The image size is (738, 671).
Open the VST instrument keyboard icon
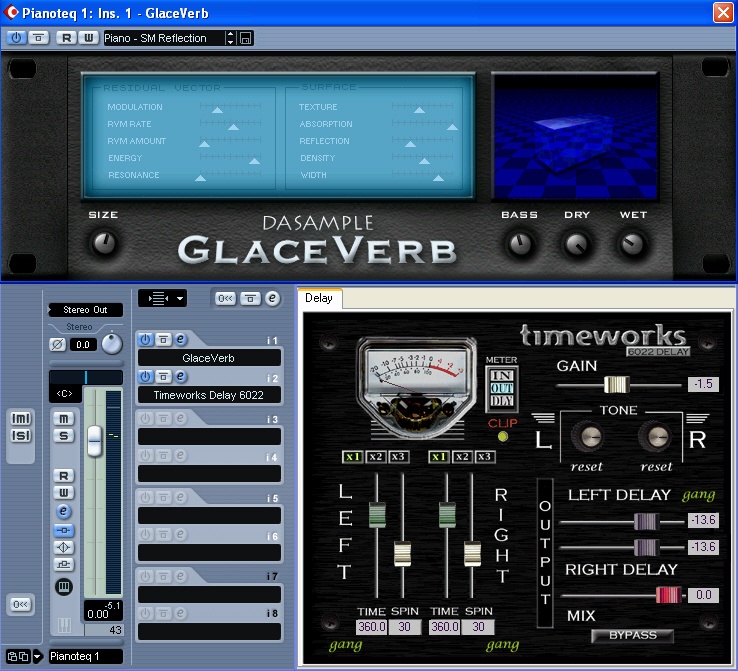[x=64, y=586]
